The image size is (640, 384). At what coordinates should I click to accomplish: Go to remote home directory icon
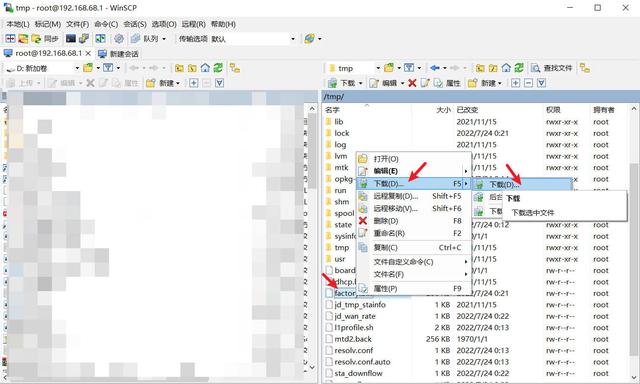506,68
